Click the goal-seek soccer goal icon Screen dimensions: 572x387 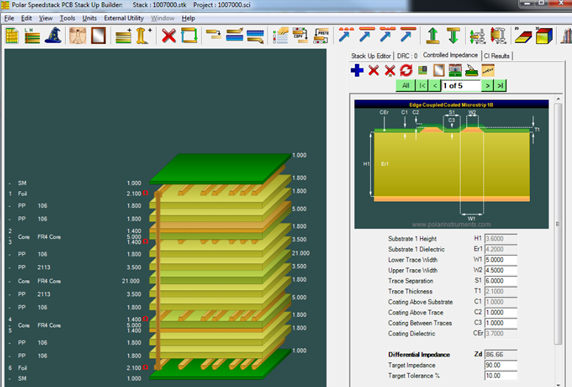coord(455,70)
